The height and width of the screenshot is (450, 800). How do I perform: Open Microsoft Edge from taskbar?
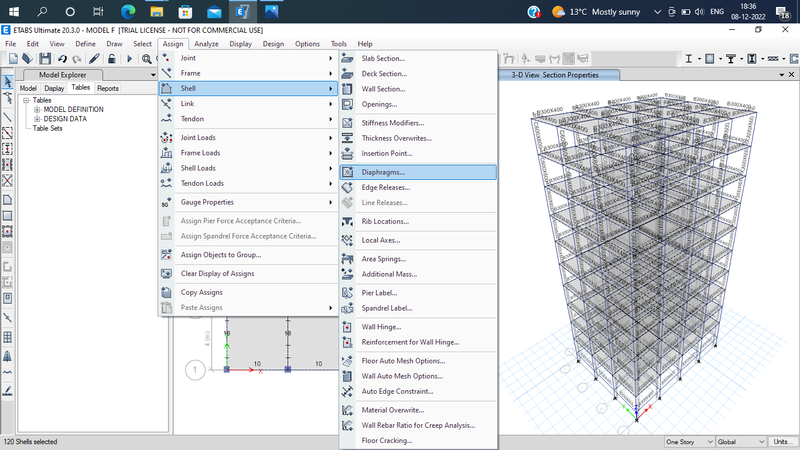point(128,11)
